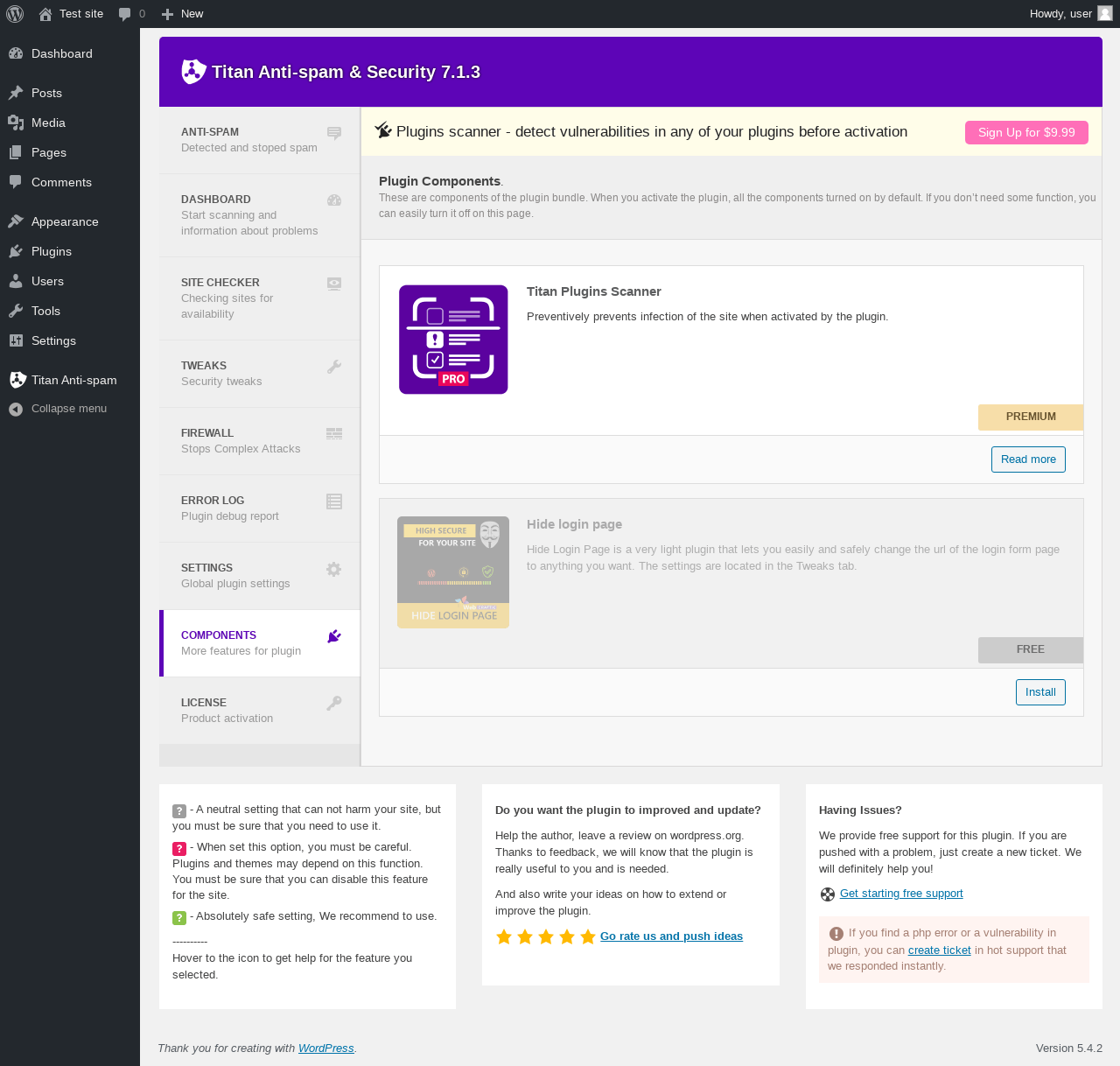Click the PREMIUM label badge
The width and height of the screenshot is (1120, 1066).
[x=1031, y=417]
